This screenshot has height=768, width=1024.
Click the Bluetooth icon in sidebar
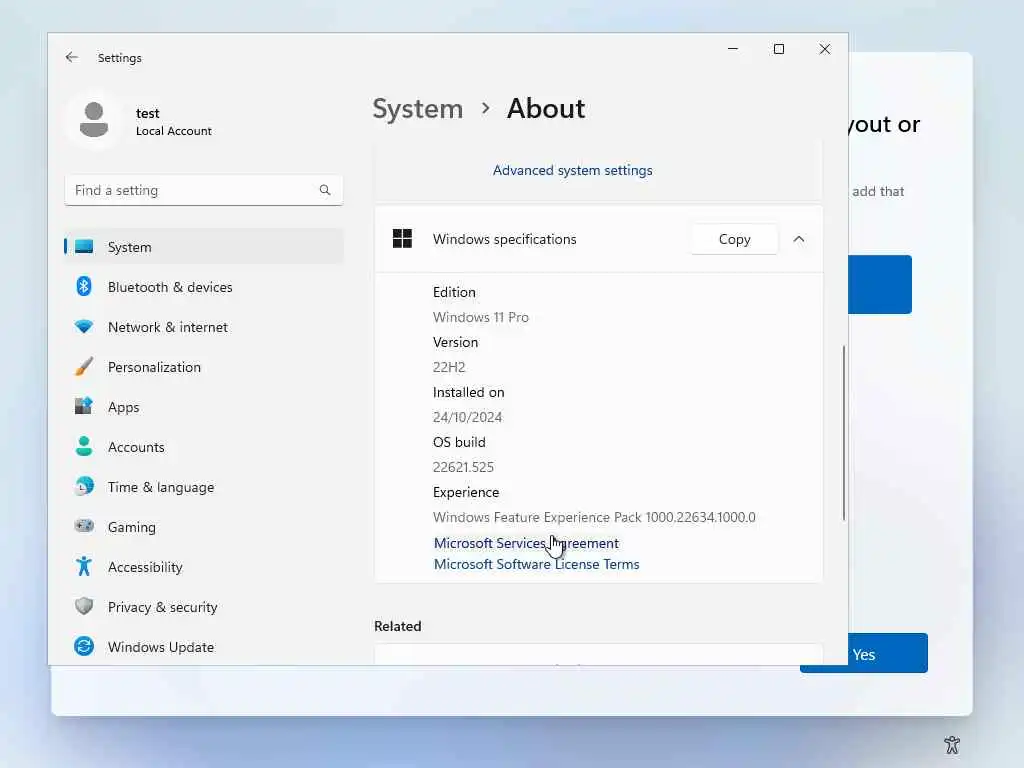coord(84,287)
